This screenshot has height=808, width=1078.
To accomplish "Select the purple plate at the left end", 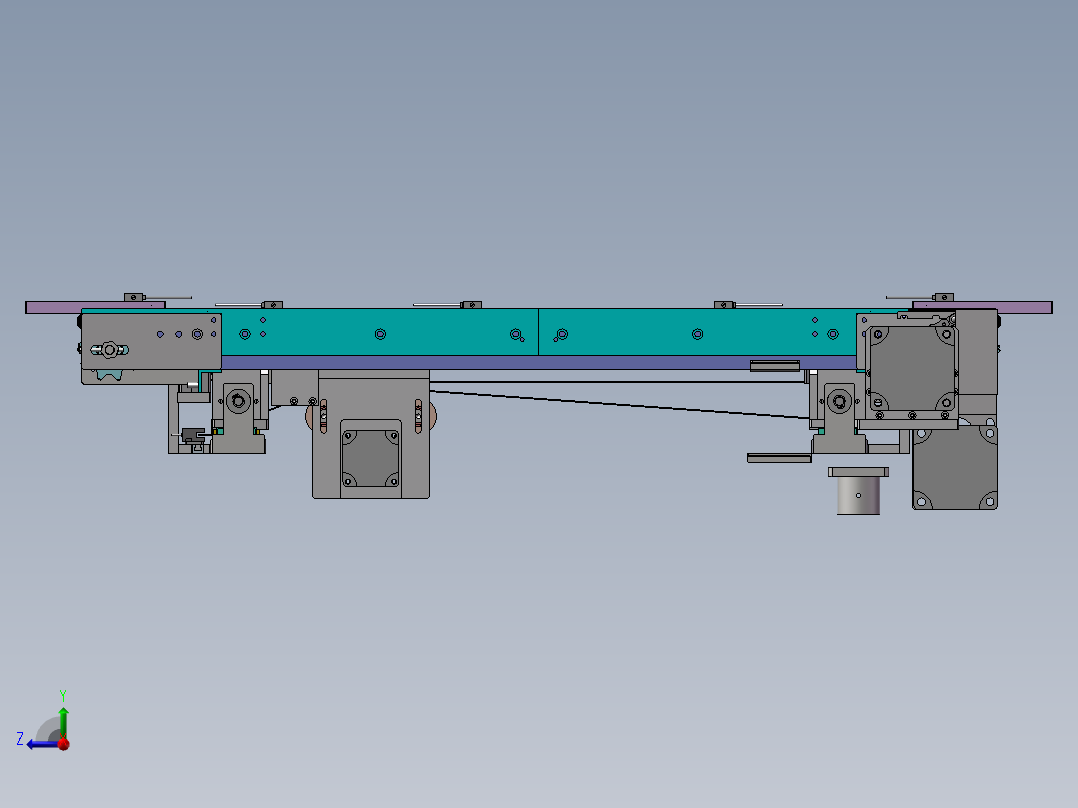I will 95,307.
